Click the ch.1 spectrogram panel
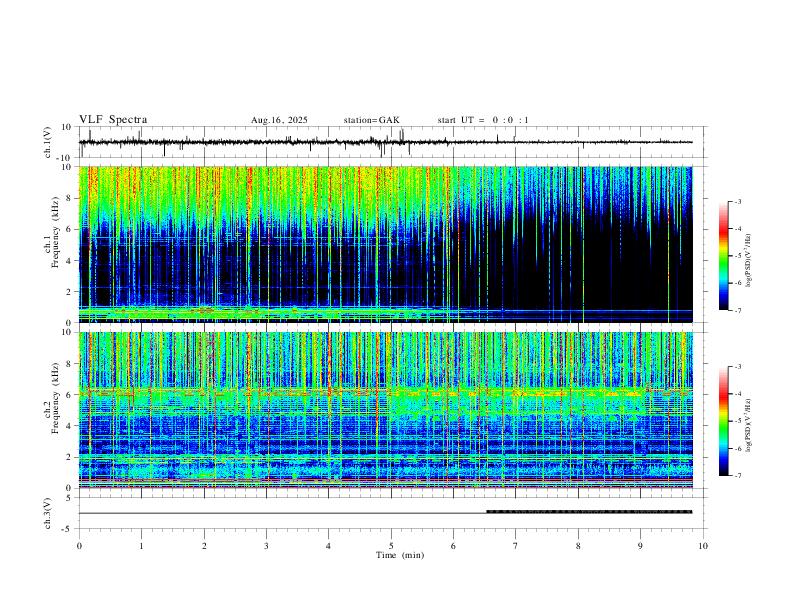Screen dimensions: 792x612 (x=385, y=244)
